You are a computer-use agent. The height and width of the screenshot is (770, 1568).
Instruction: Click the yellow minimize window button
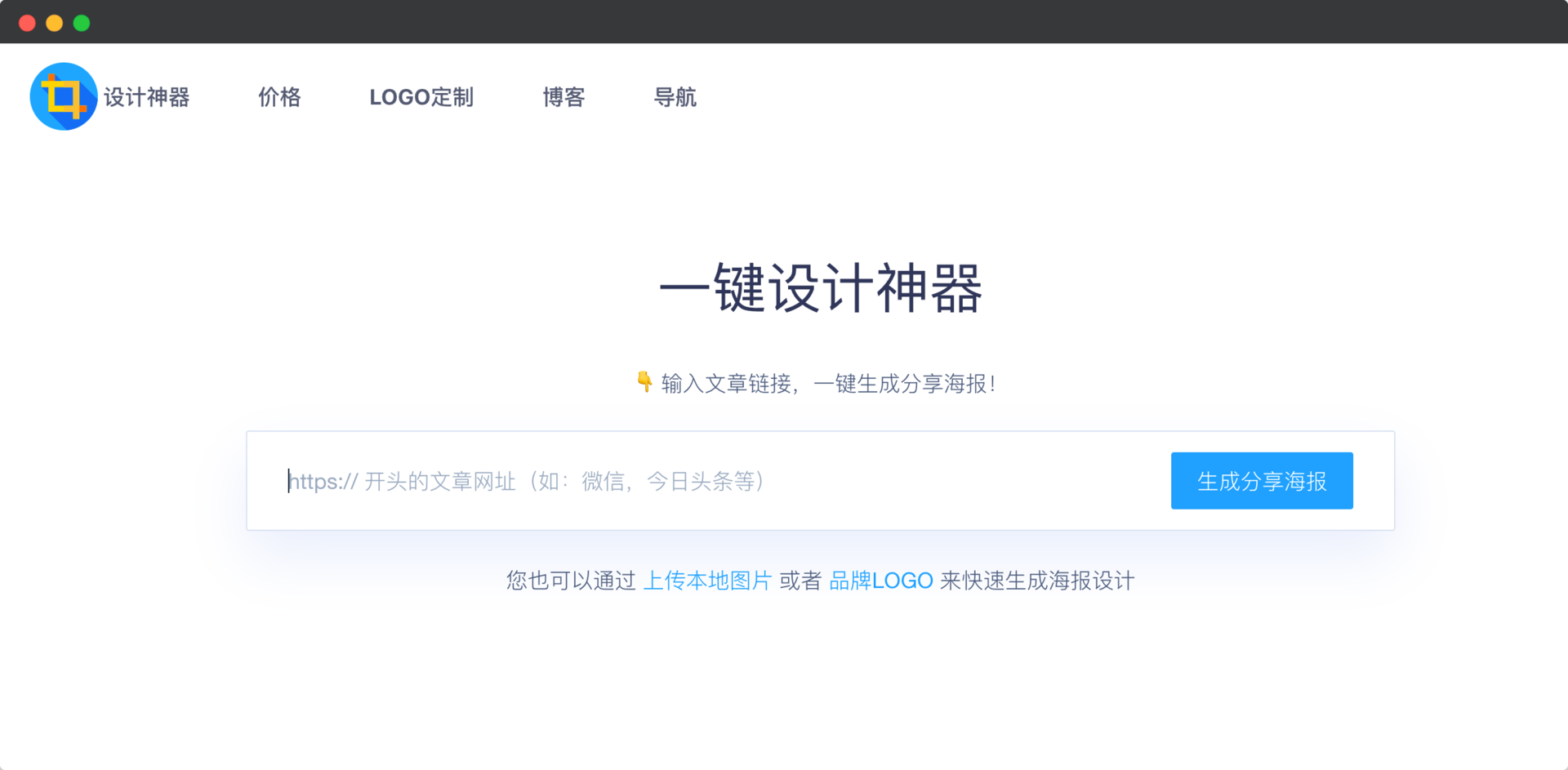tap(55, 23)
